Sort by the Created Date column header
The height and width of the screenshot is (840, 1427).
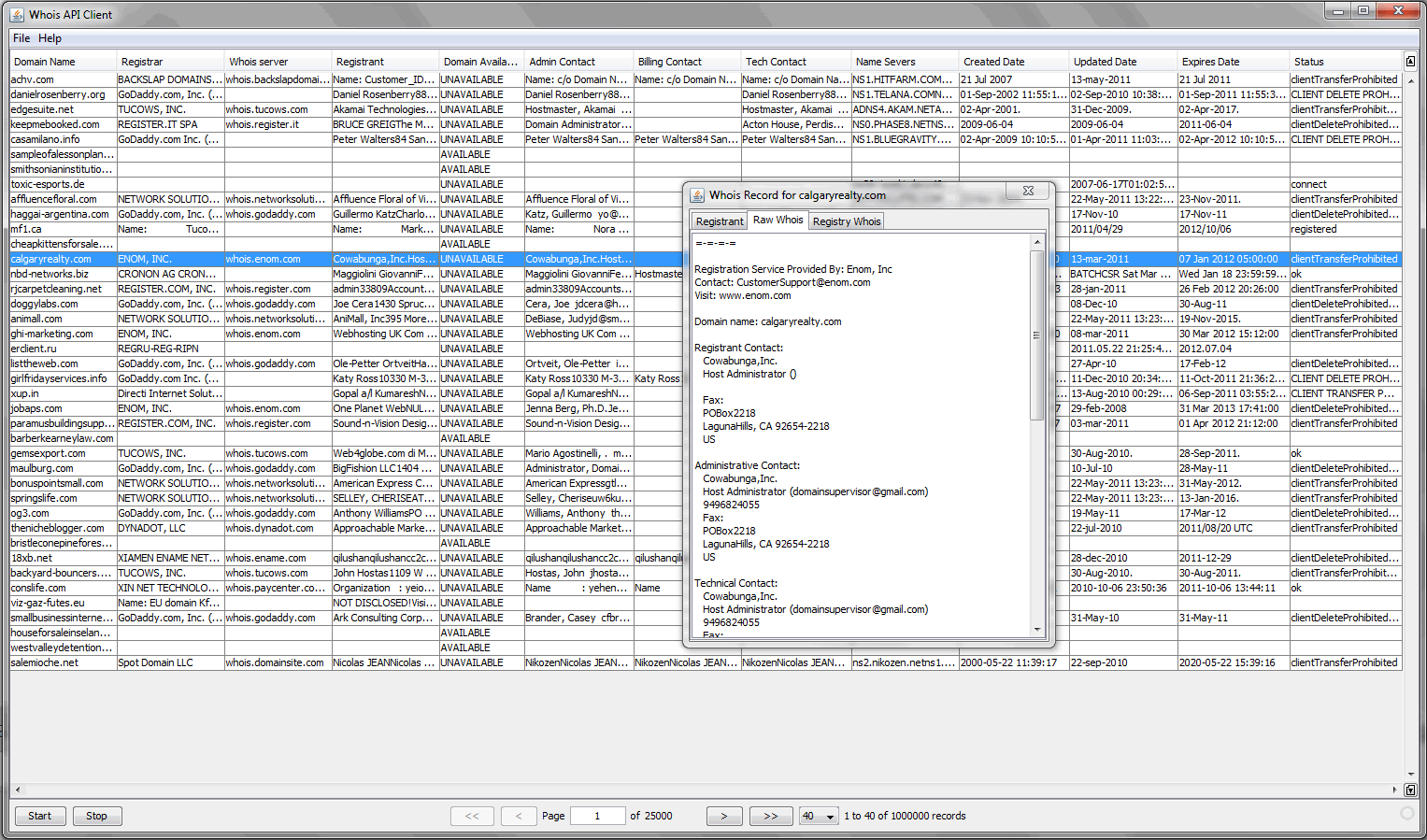pyautogui.click(x=1013, y=62)
